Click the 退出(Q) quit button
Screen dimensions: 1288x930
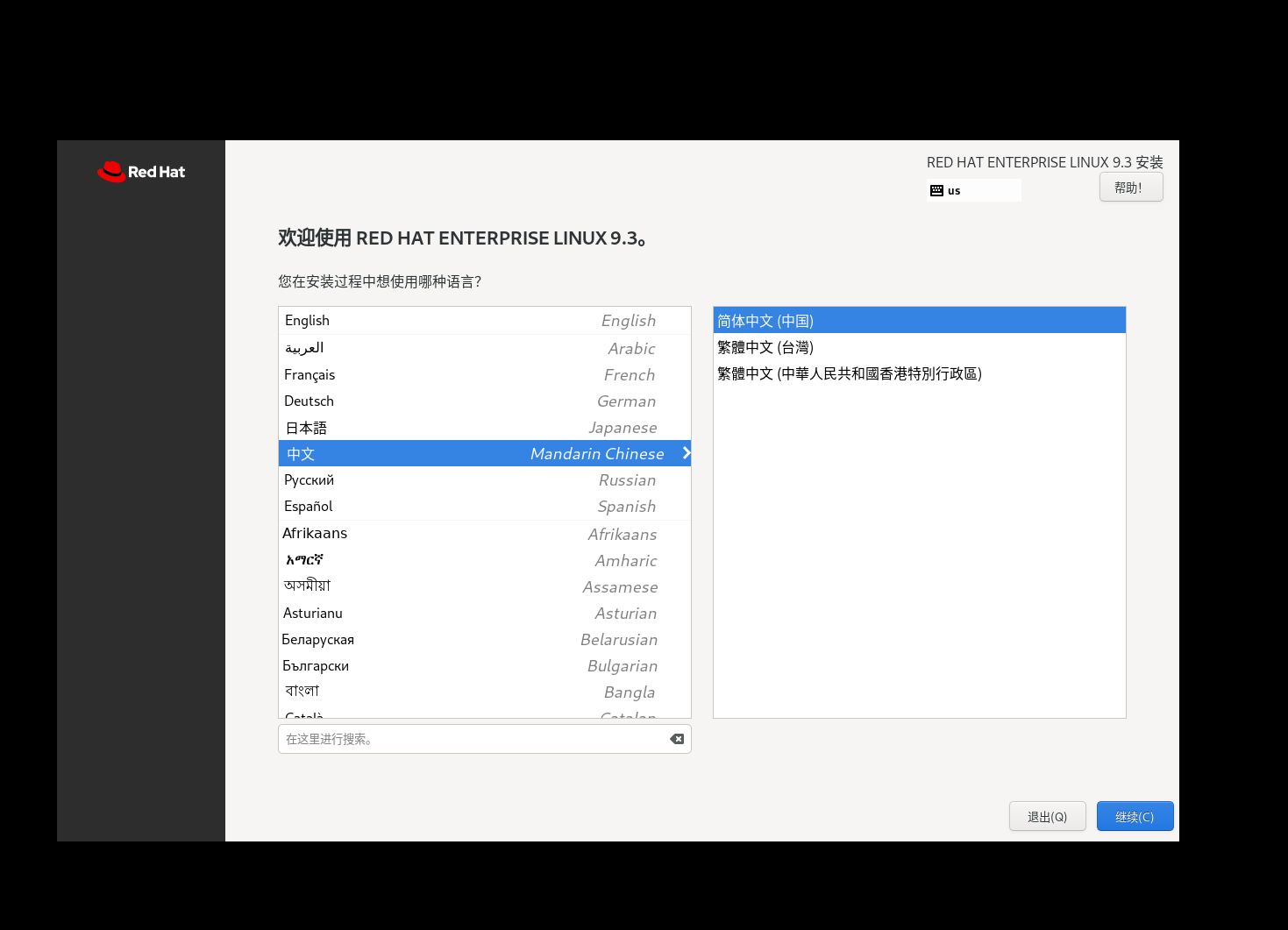click(1047, 816)
